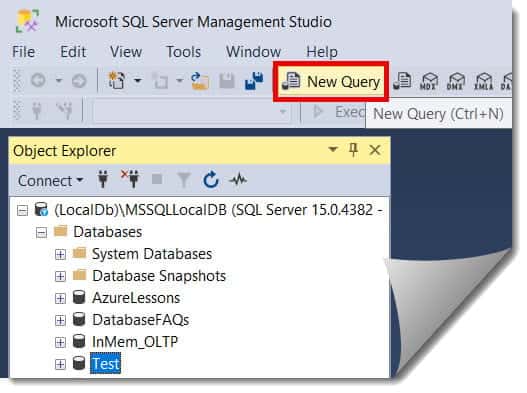Click the toolbar Connect plug icon
Viewport: 527px width, 393px height.
click(37, 110)
